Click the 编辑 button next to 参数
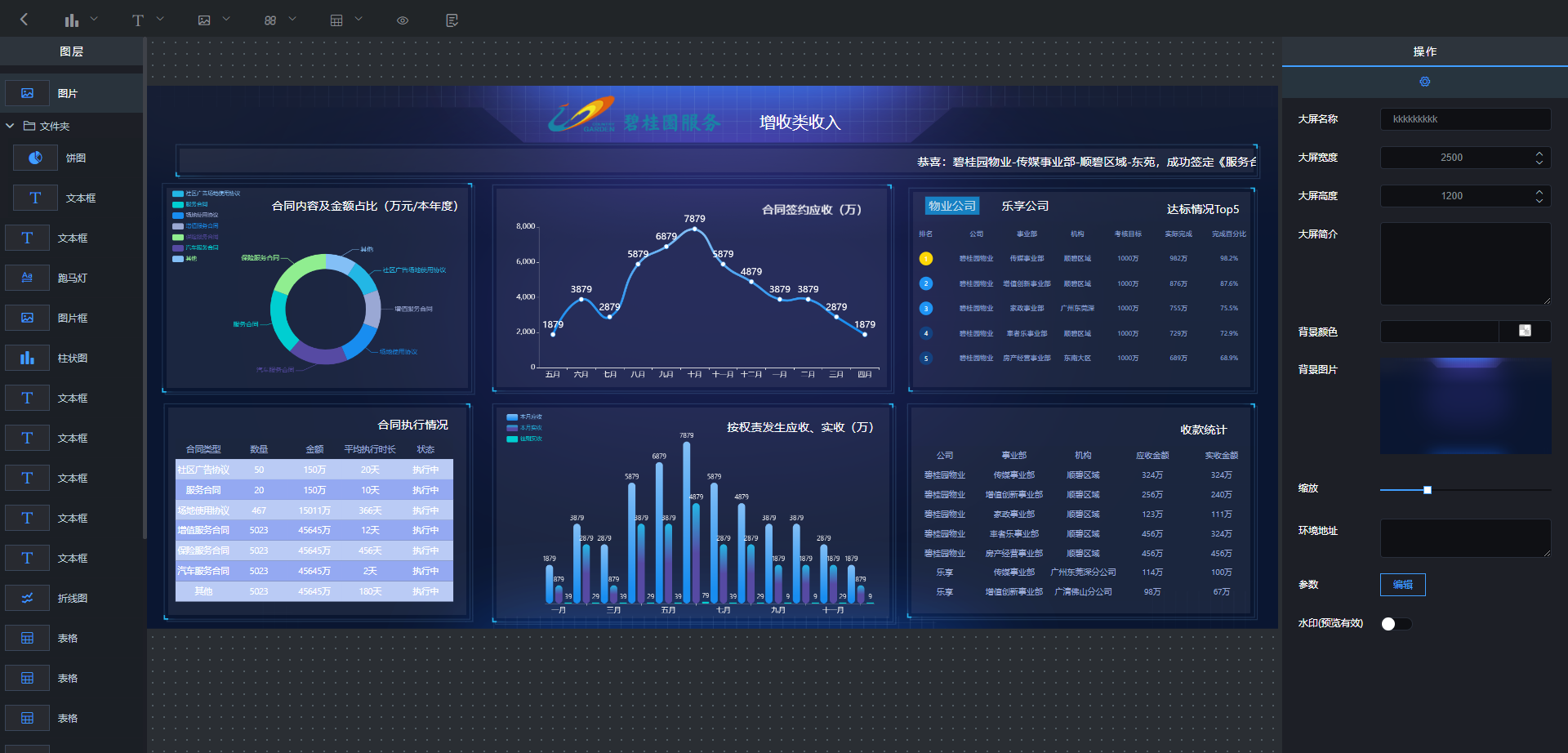The height and width of the screenshot is (753, 1568). [1402, 585]
